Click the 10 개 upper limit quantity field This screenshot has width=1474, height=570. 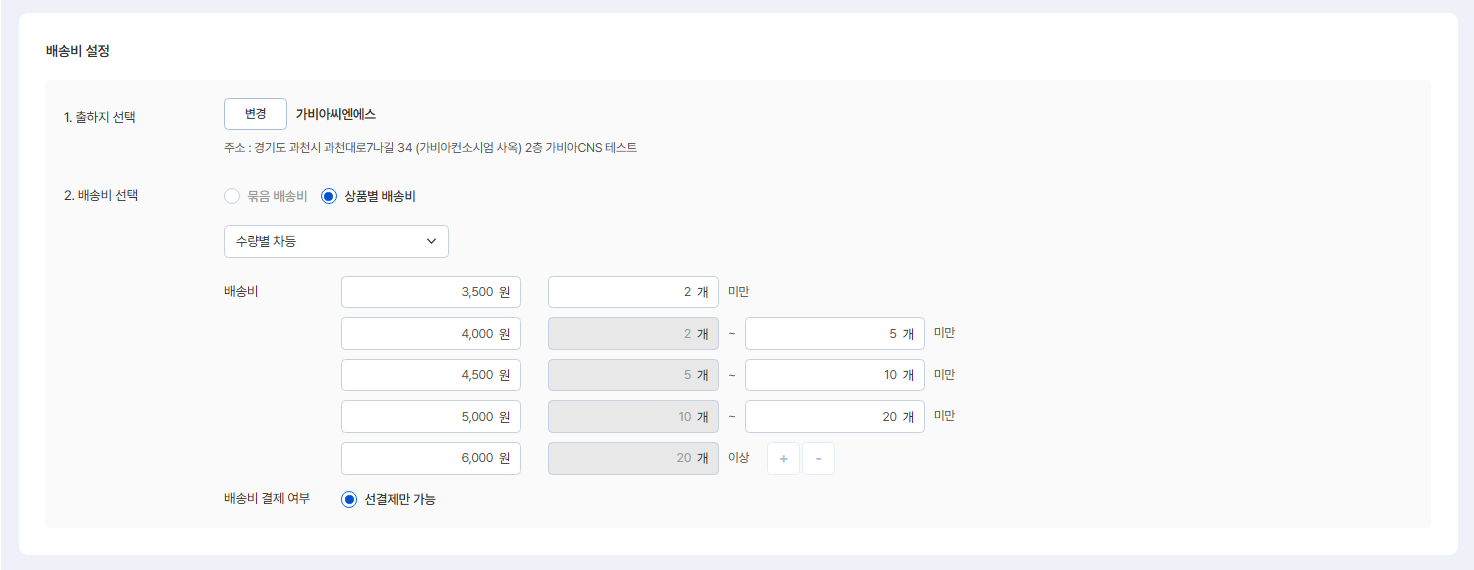coord(834,375)
